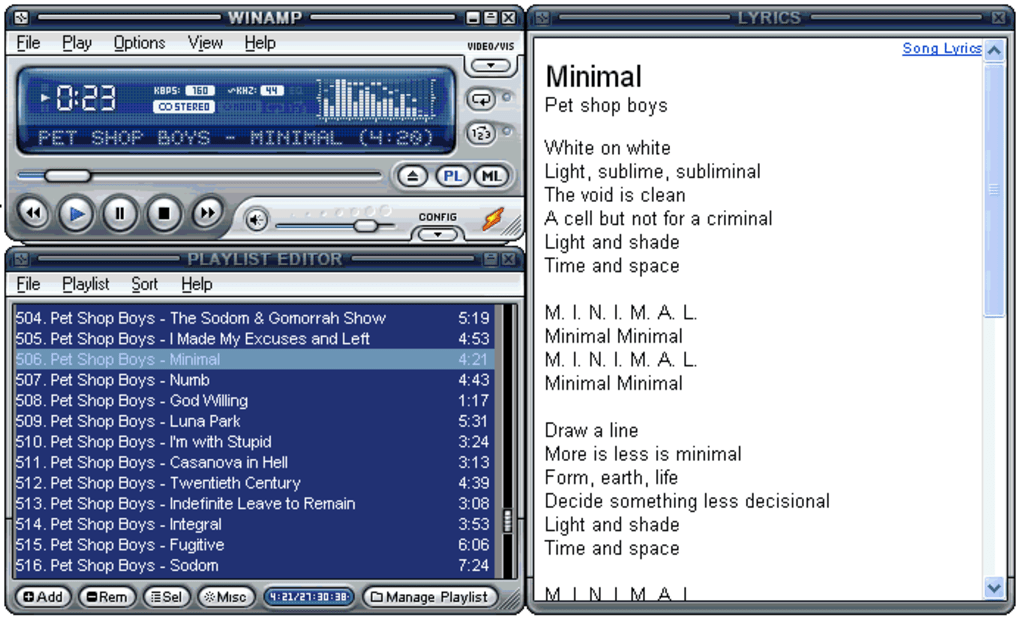Click the orange lightning bolt icon
The height and width of the screenshot is (621, 1020).
(493, 218)
